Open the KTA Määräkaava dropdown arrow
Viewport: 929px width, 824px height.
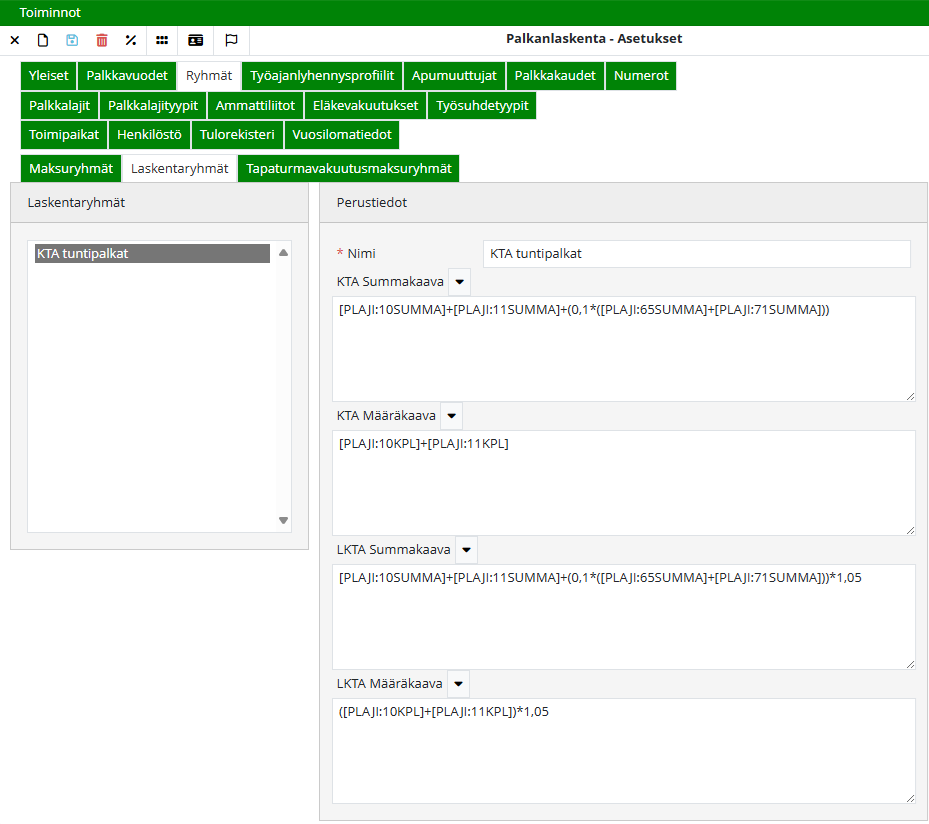coord(451,416)
